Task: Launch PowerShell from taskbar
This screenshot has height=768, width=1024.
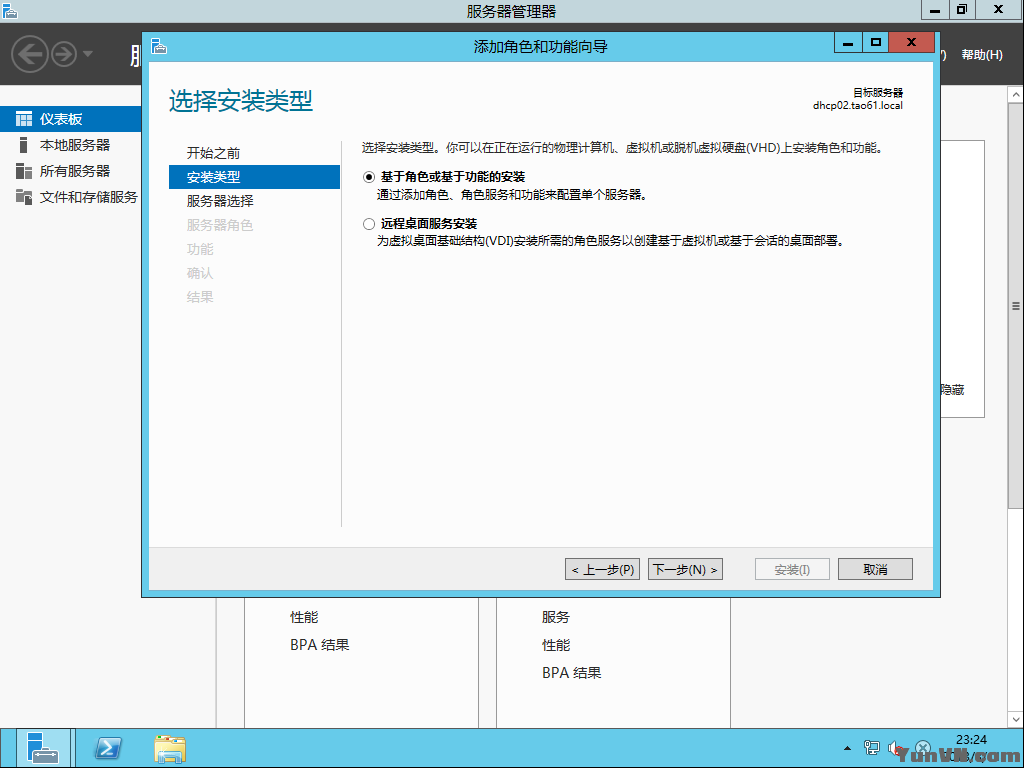Action: pyautogui.click(x=108, y=748)
